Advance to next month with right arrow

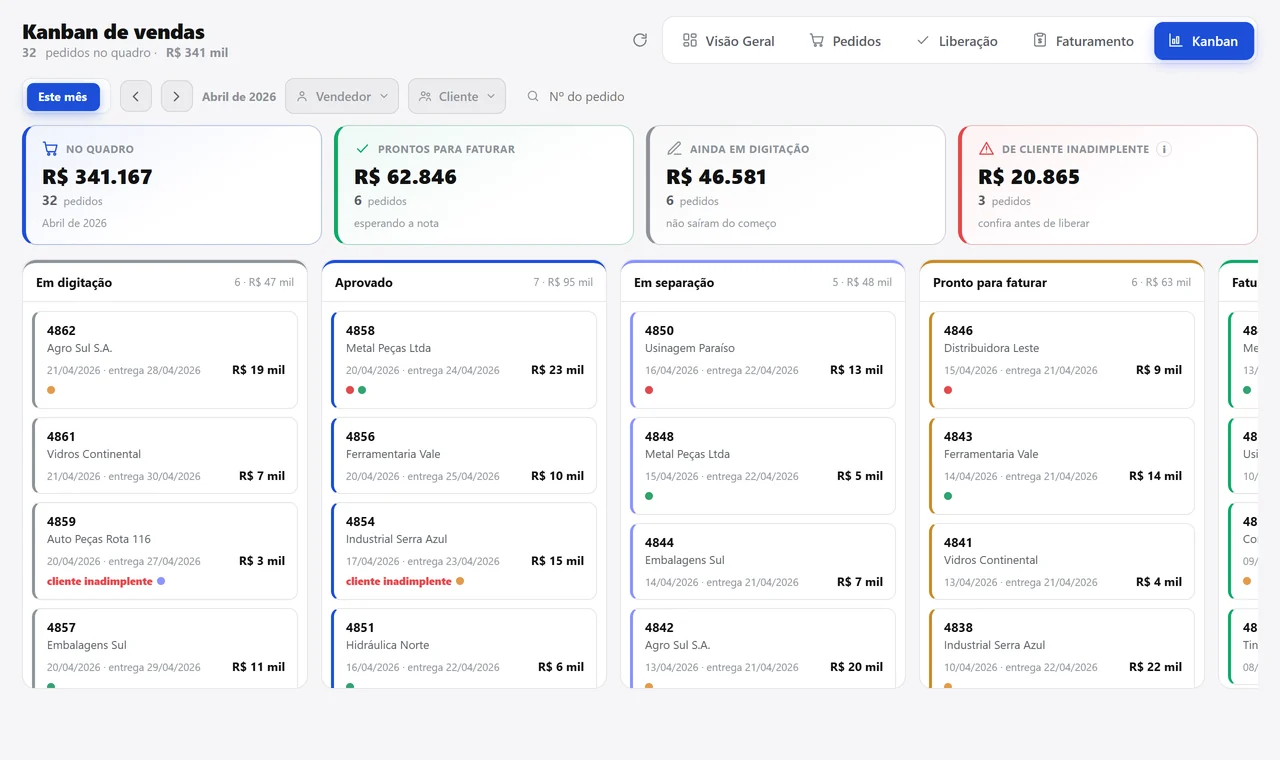coord(177,96)
